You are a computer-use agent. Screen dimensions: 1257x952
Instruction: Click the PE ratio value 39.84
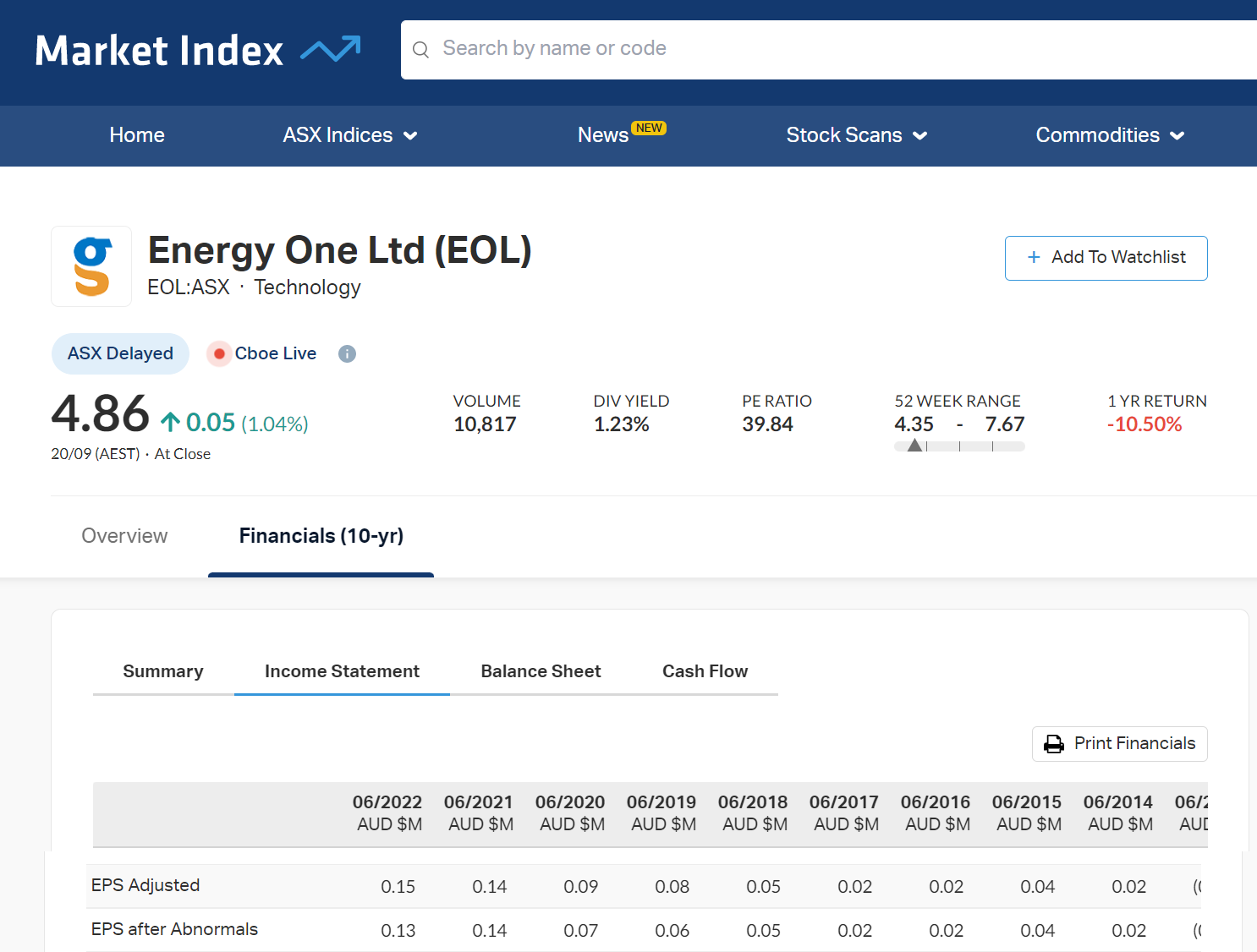768,424
